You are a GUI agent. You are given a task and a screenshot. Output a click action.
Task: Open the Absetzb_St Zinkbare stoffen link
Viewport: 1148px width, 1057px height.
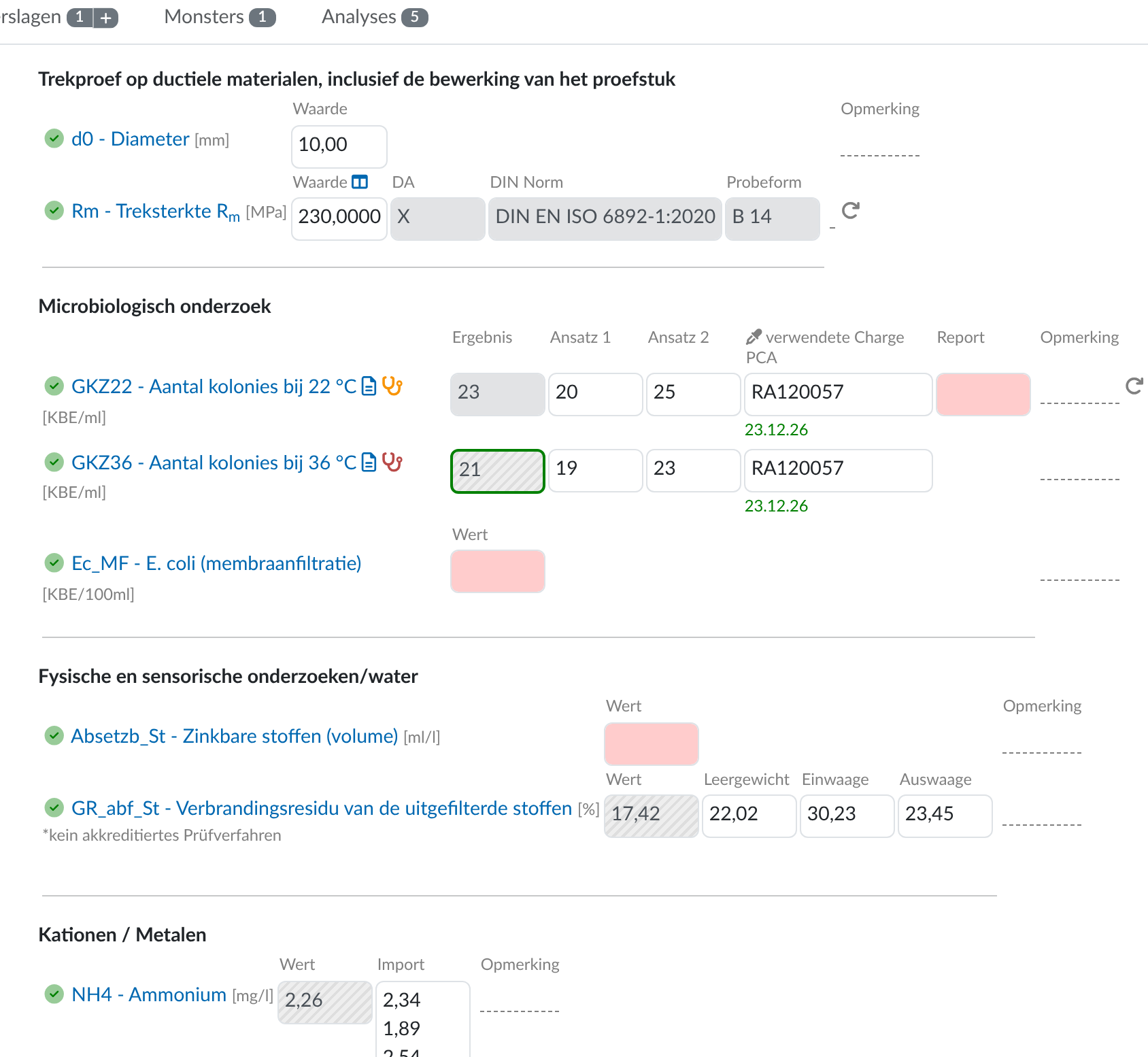(x=235, y=736)
